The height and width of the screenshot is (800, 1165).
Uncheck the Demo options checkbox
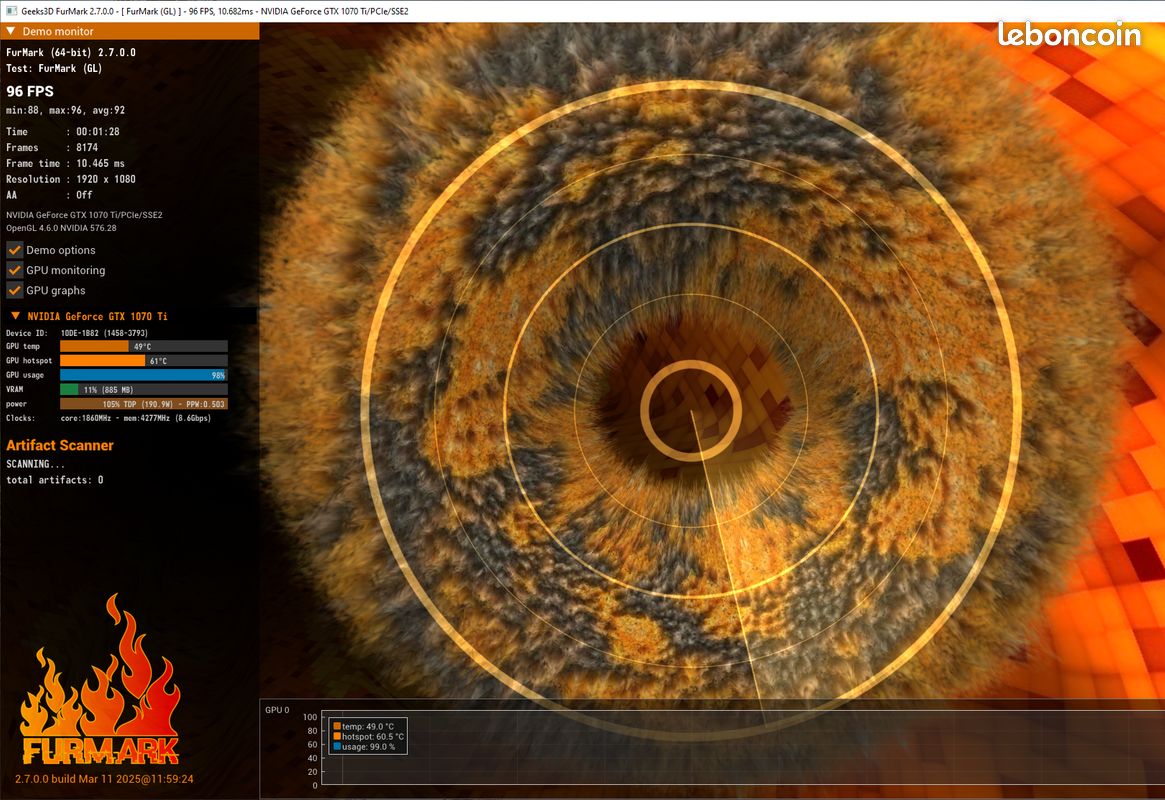[14, 250]
